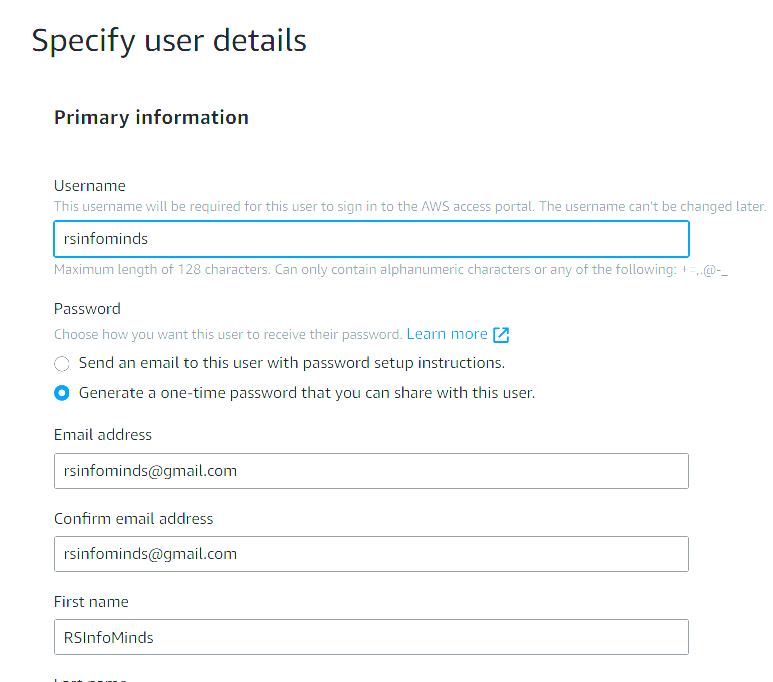Click the username sign-in description text
The width and height of the screenshot is (773, 682).
(x=410, y=206)
